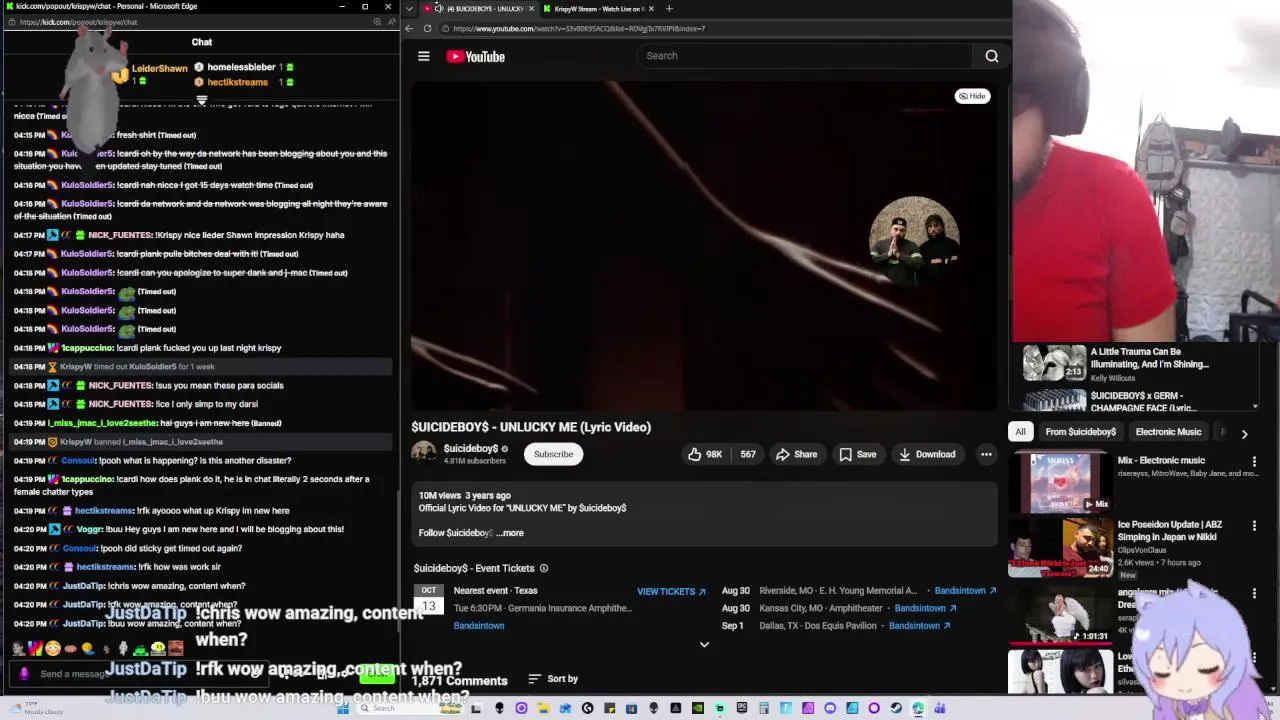This screenshot has height=720, width=1280.
Task: Open the Mix - Electronic music thumbnail
Action: tap(1060, 482)
